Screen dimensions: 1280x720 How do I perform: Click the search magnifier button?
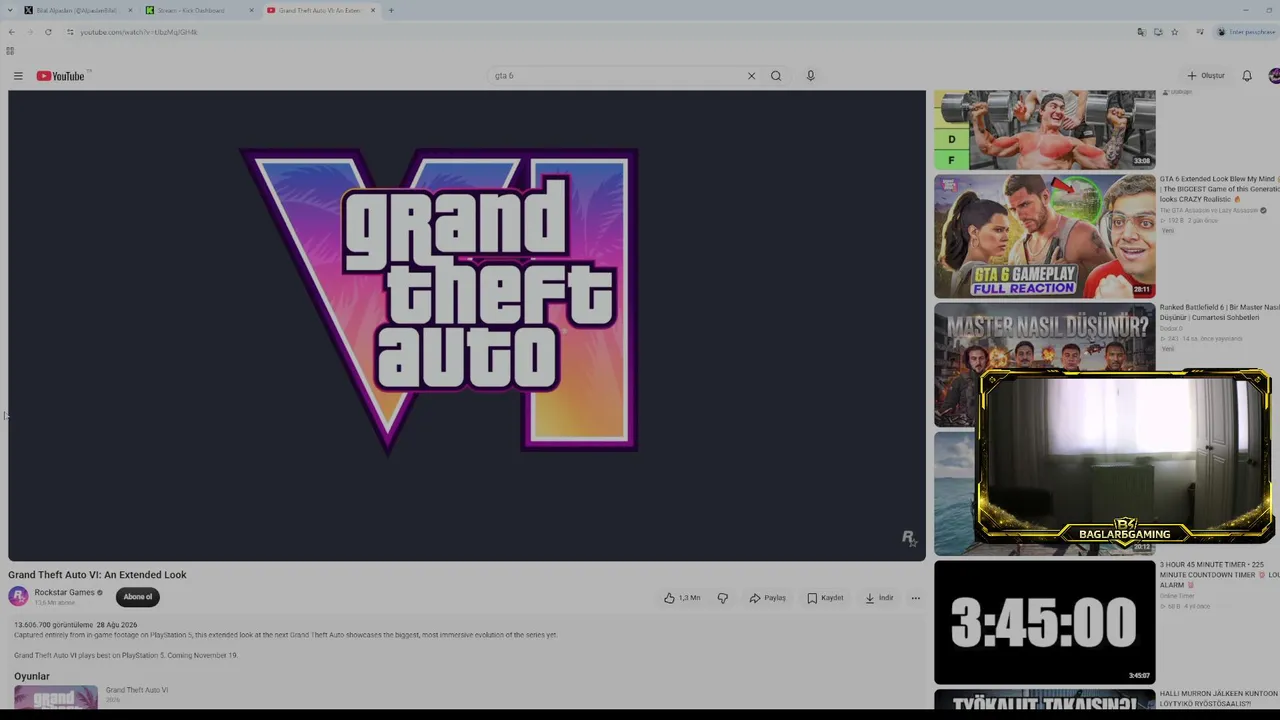[776, 76]
